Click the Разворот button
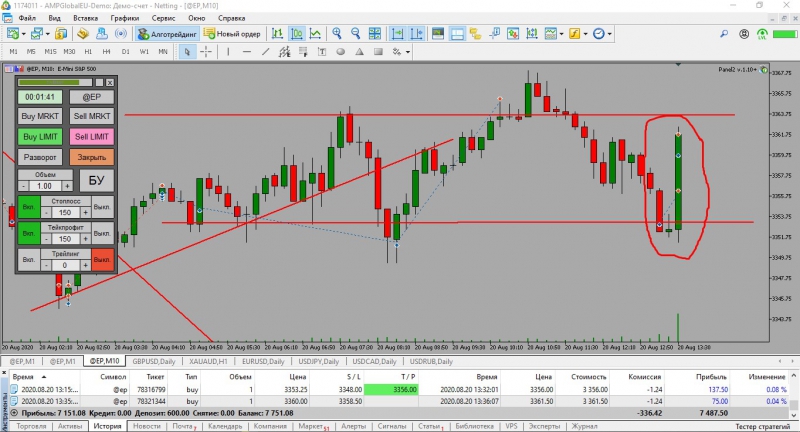 coord(40,157)
